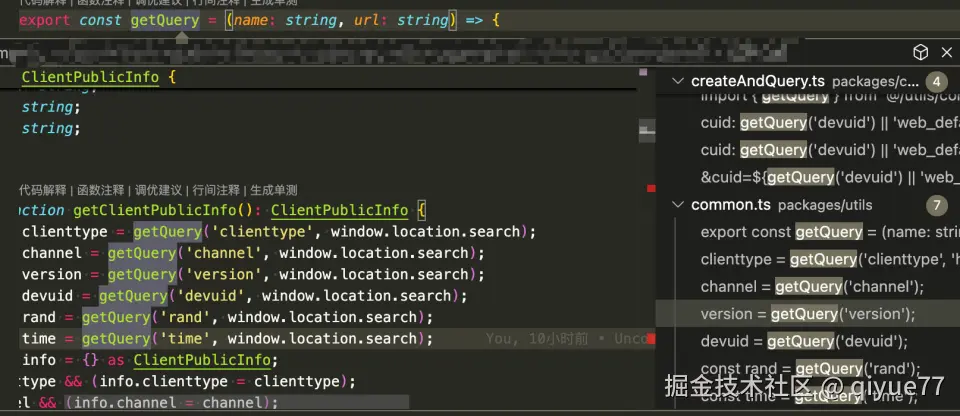Click getQuery on the 'time' code line

coord(116,339)
